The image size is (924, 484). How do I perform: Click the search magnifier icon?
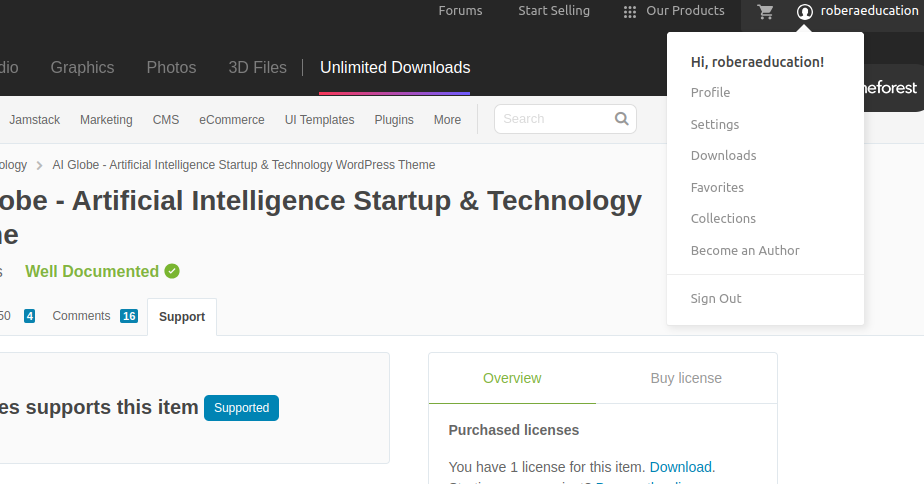click(621, 118)
